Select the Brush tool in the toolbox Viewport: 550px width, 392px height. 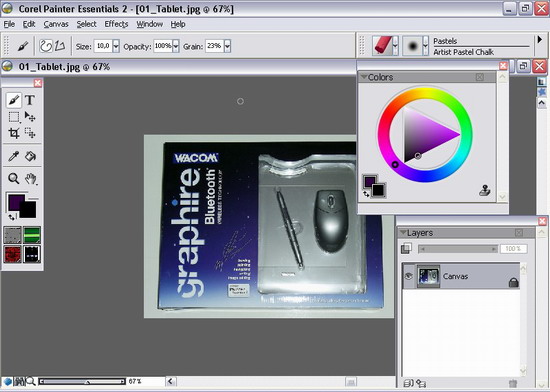[x=13, y=100]
